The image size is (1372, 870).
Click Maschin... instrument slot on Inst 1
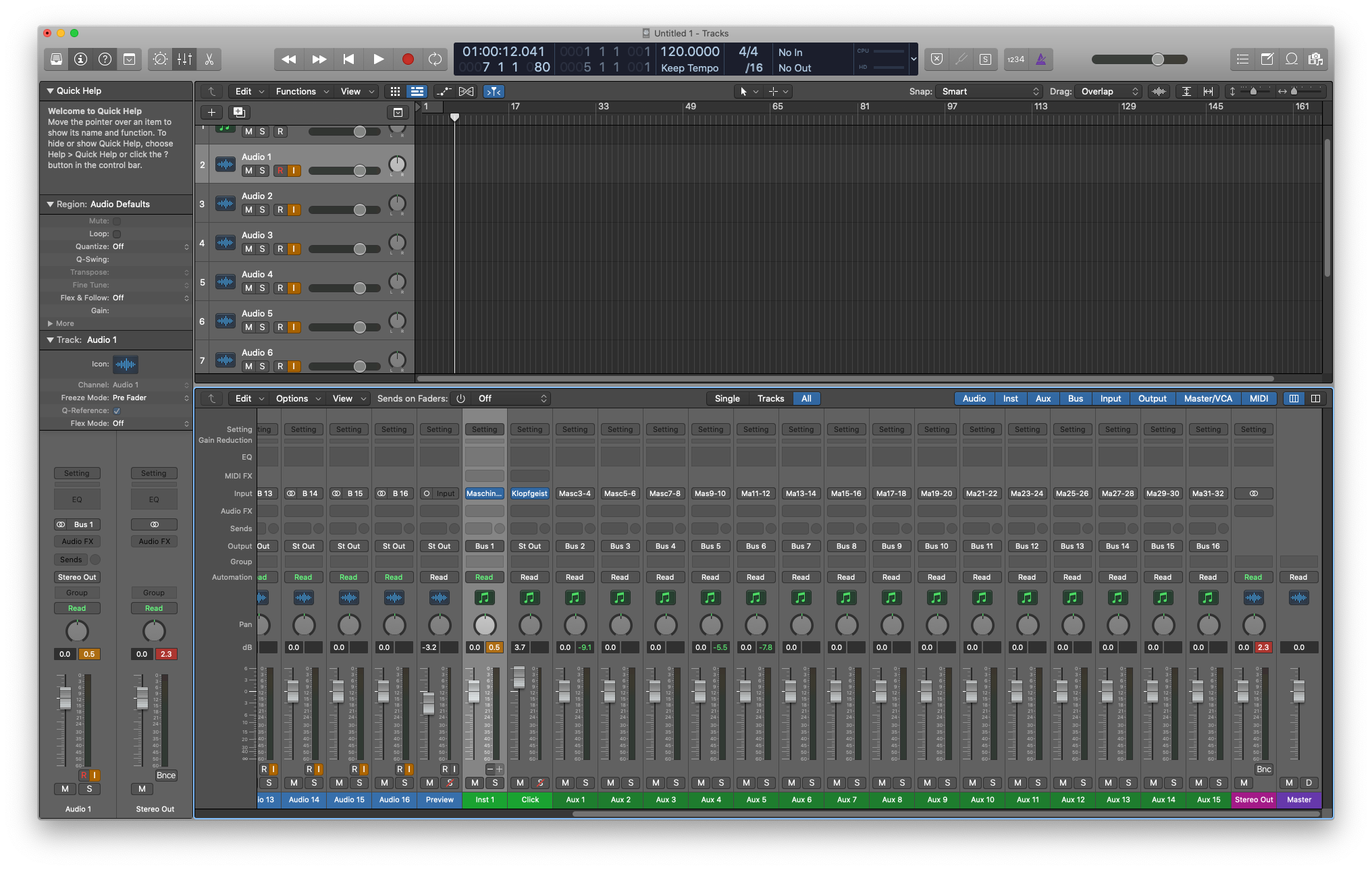(484, 493)
